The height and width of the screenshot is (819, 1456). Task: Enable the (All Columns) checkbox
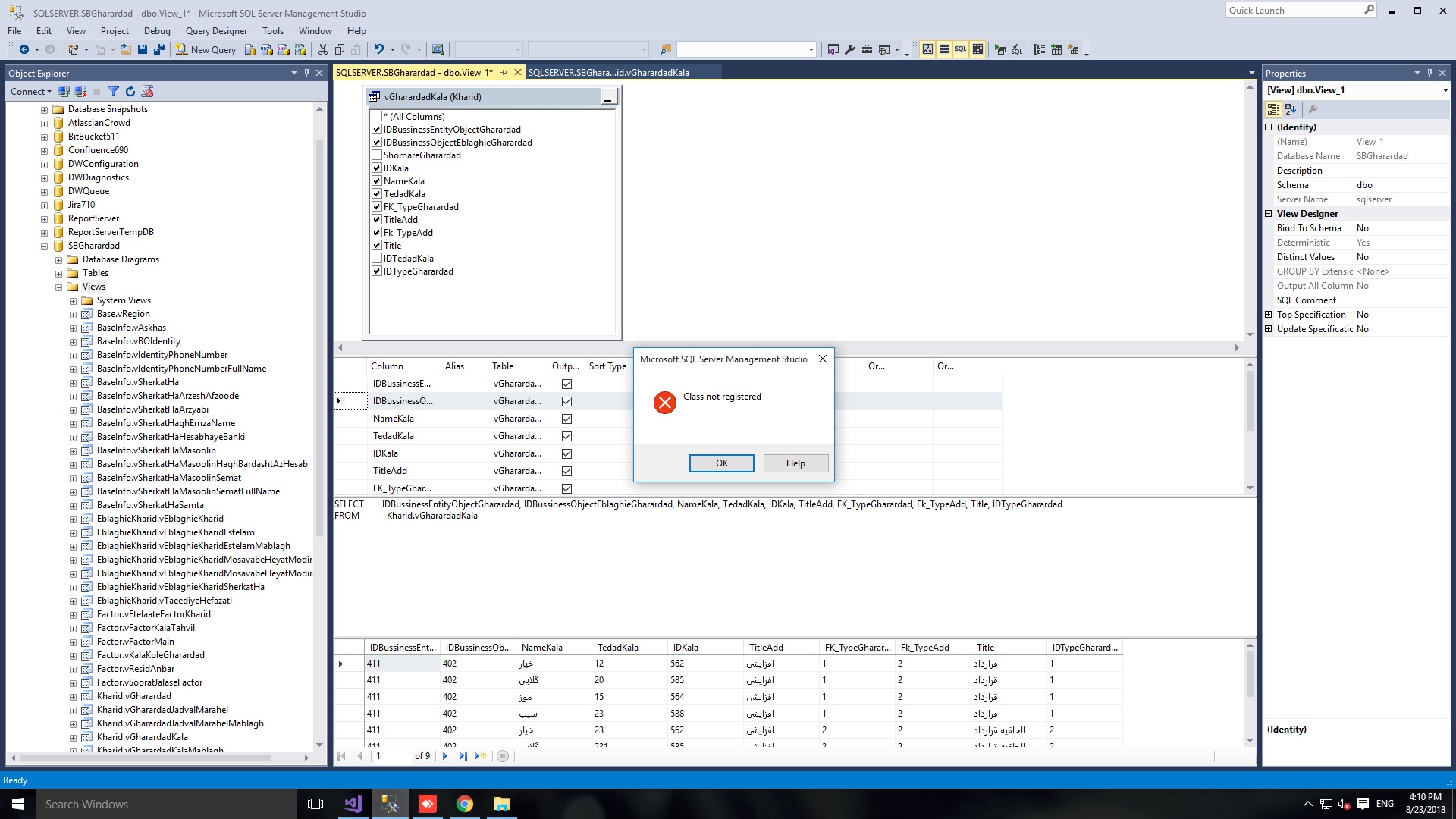pyautogui.click(x=377, y=117)
